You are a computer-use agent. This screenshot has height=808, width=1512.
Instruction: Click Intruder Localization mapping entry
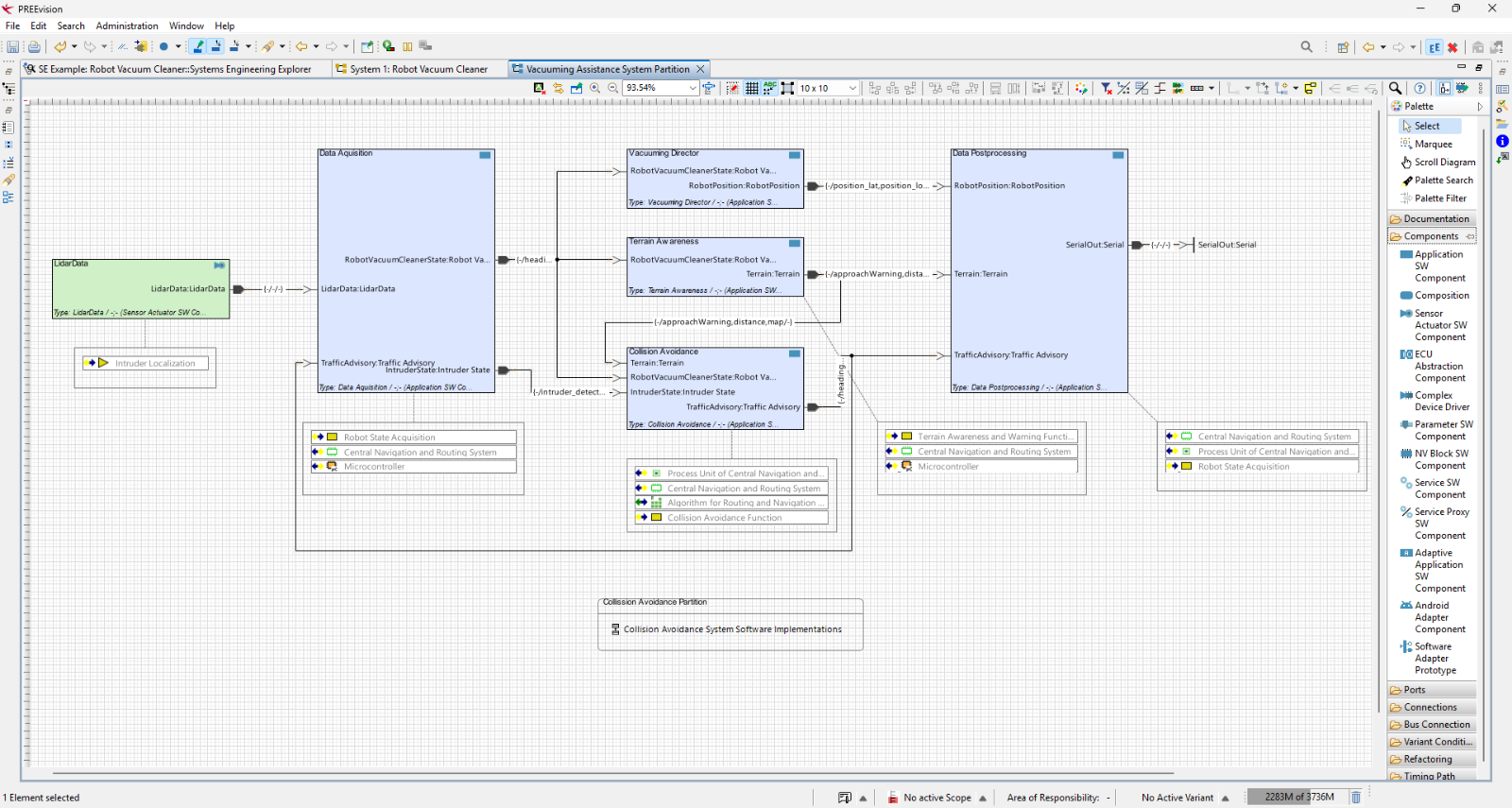click(x=146, y=363)
